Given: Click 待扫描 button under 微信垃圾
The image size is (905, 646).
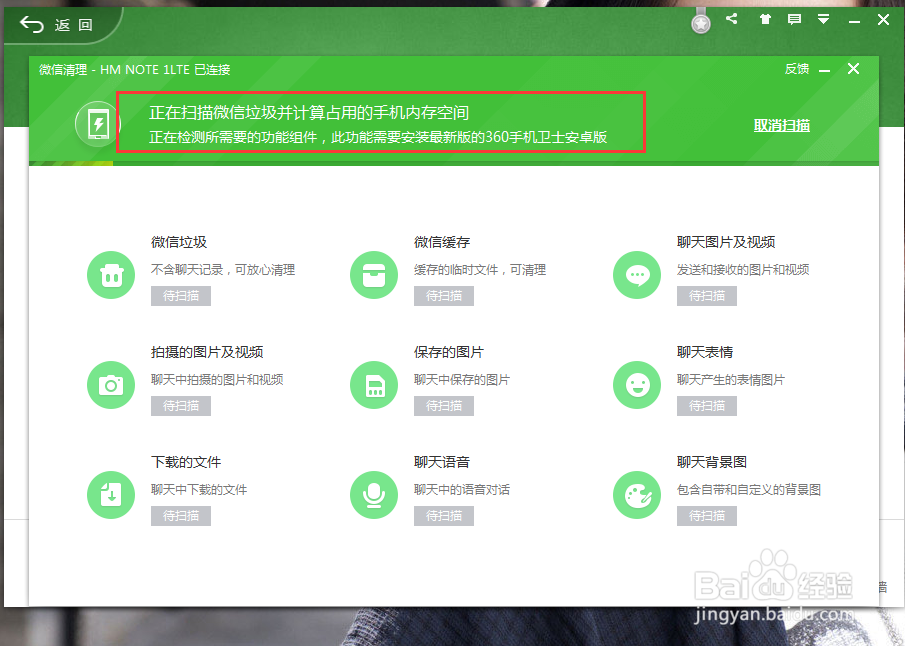Looking at the screenshot, I should [x=181, y=296].
